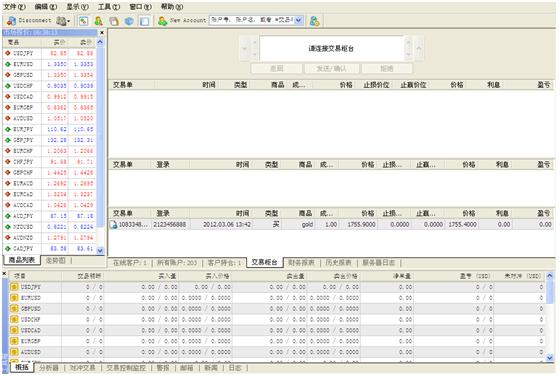Click the USDCAD icon in the summary table
This screenshot has width=560, height=375.
pyautogui.click(x=14, y=330)
